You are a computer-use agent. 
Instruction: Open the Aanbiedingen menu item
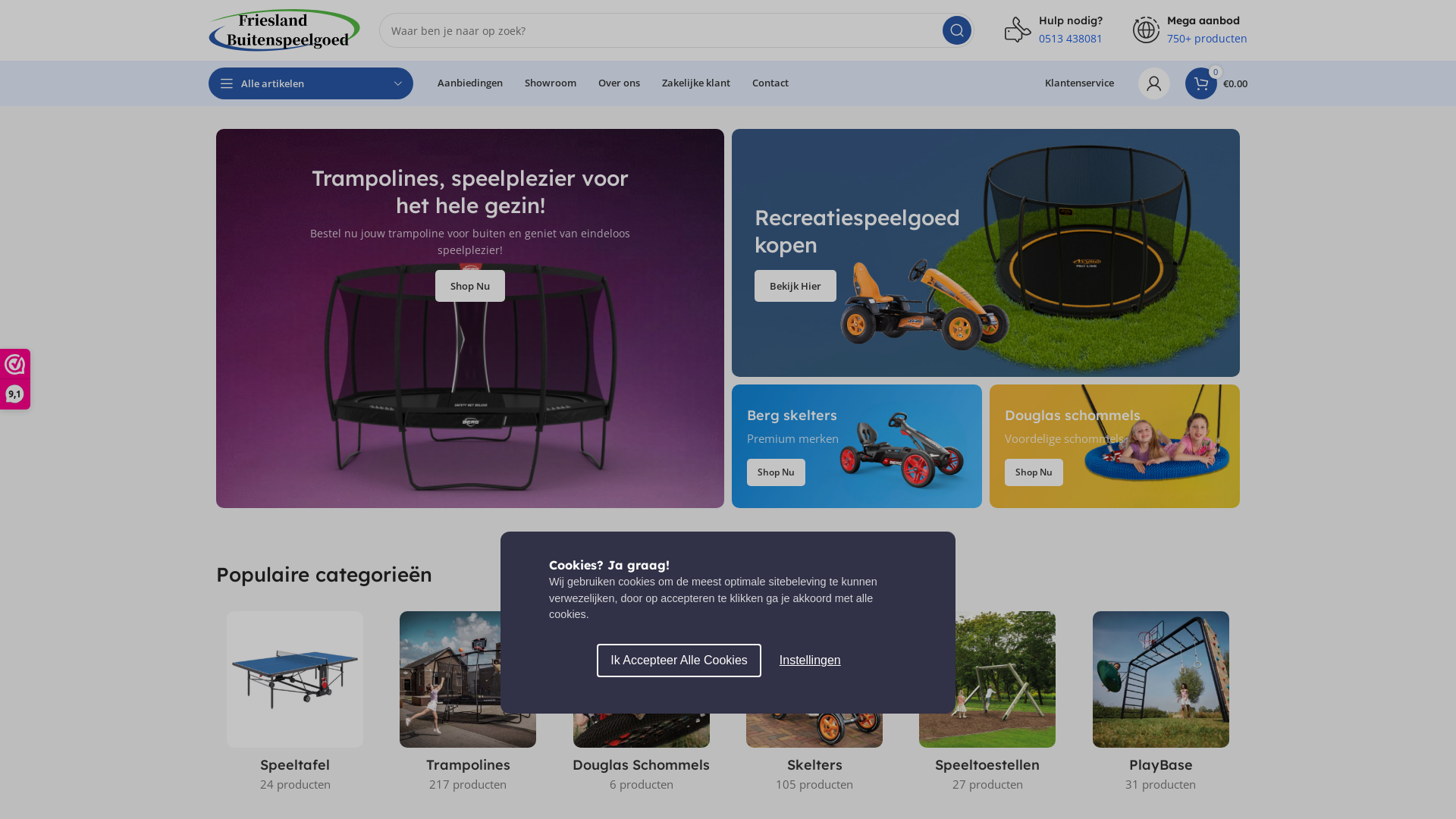pyautogui.click(x=470, y=83)
